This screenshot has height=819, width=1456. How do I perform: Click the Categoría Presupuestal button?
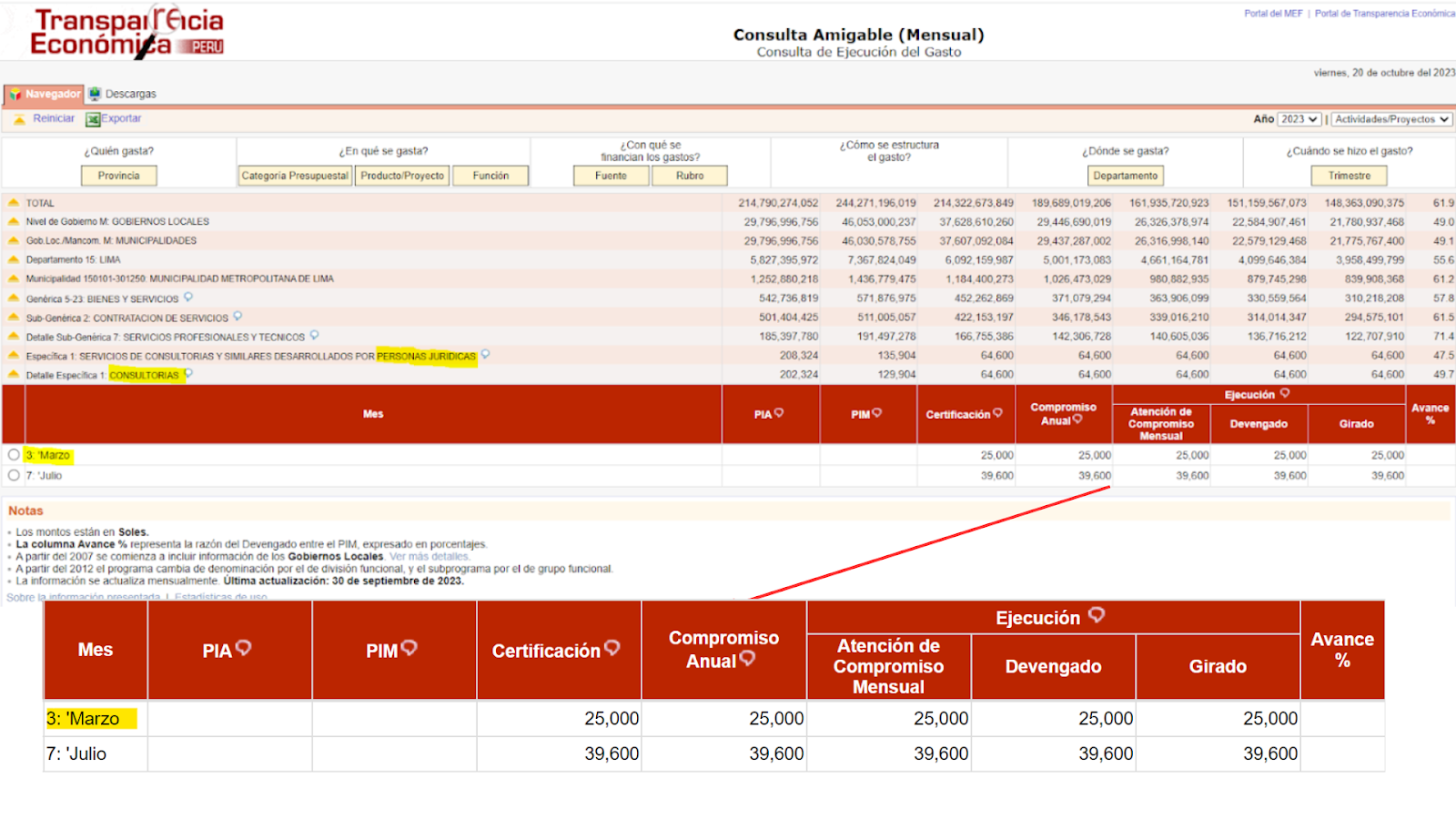coord(295,176)
